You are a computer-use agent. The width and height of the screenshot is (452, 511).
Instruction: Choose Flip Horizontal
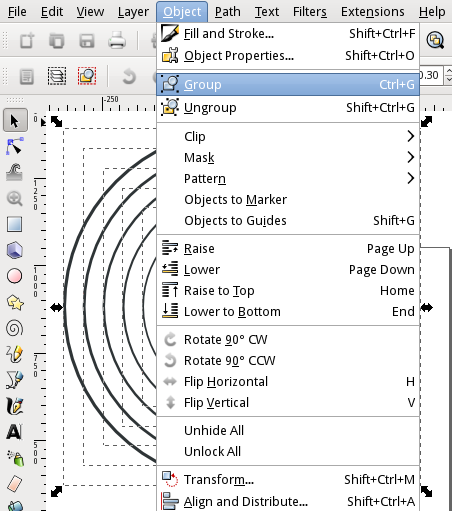[288, 381]
